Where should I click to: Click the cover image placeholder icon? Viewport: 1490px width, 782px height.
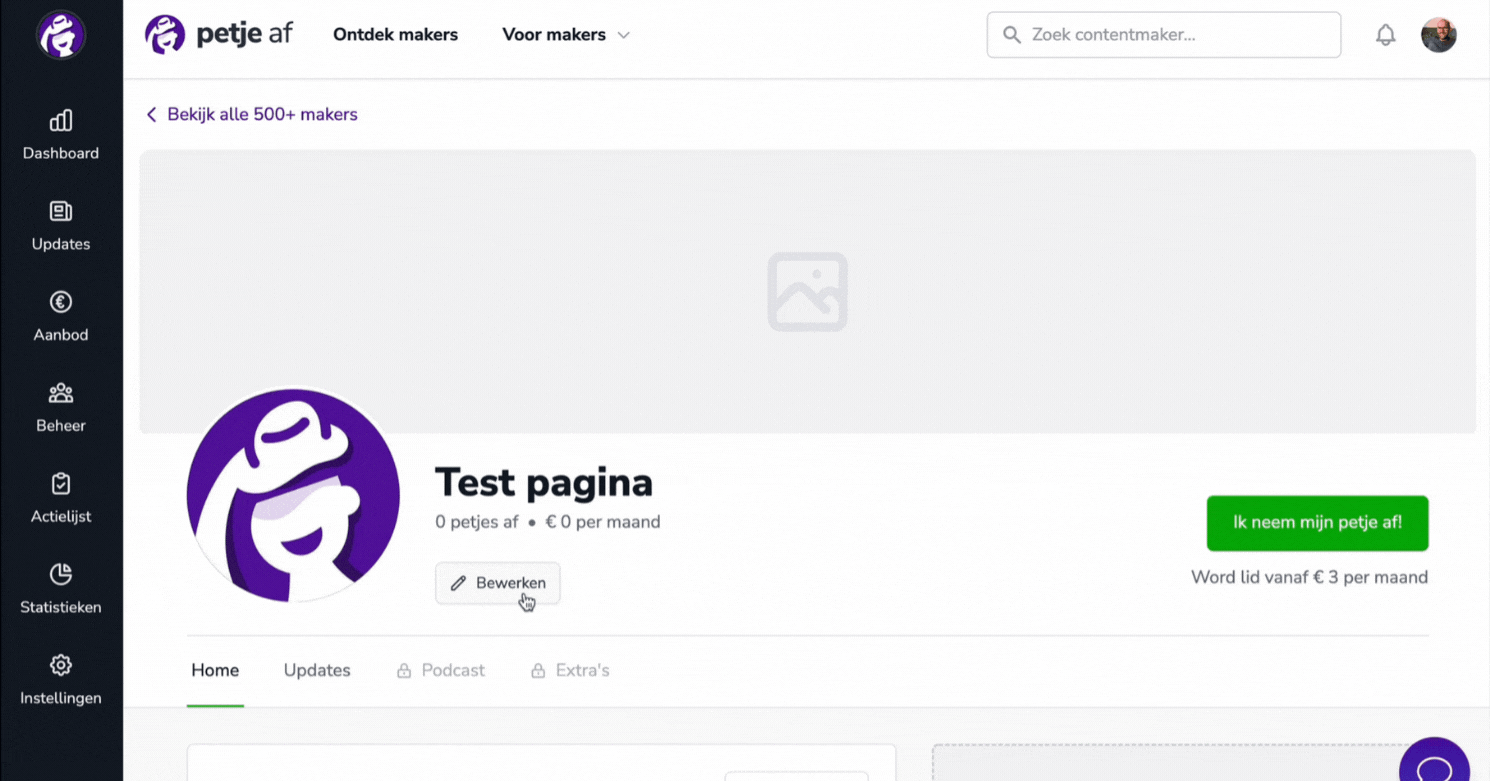point(808,292)
